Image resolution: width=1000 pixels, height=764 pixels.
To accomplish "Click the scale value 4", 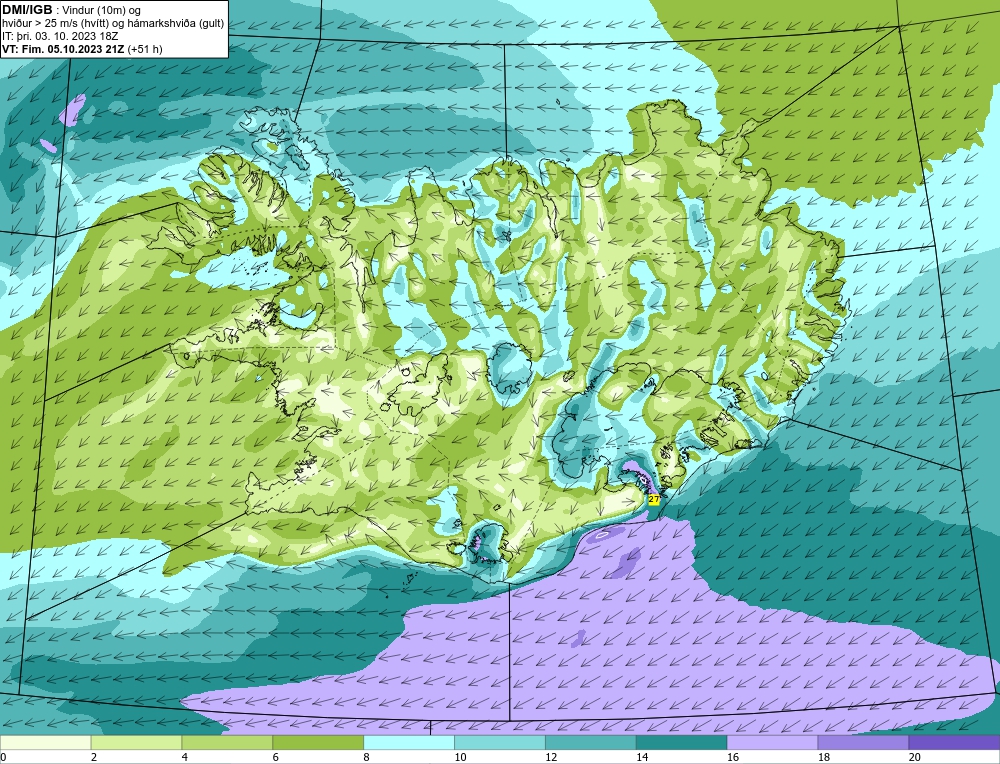I will tap(185, 757).
